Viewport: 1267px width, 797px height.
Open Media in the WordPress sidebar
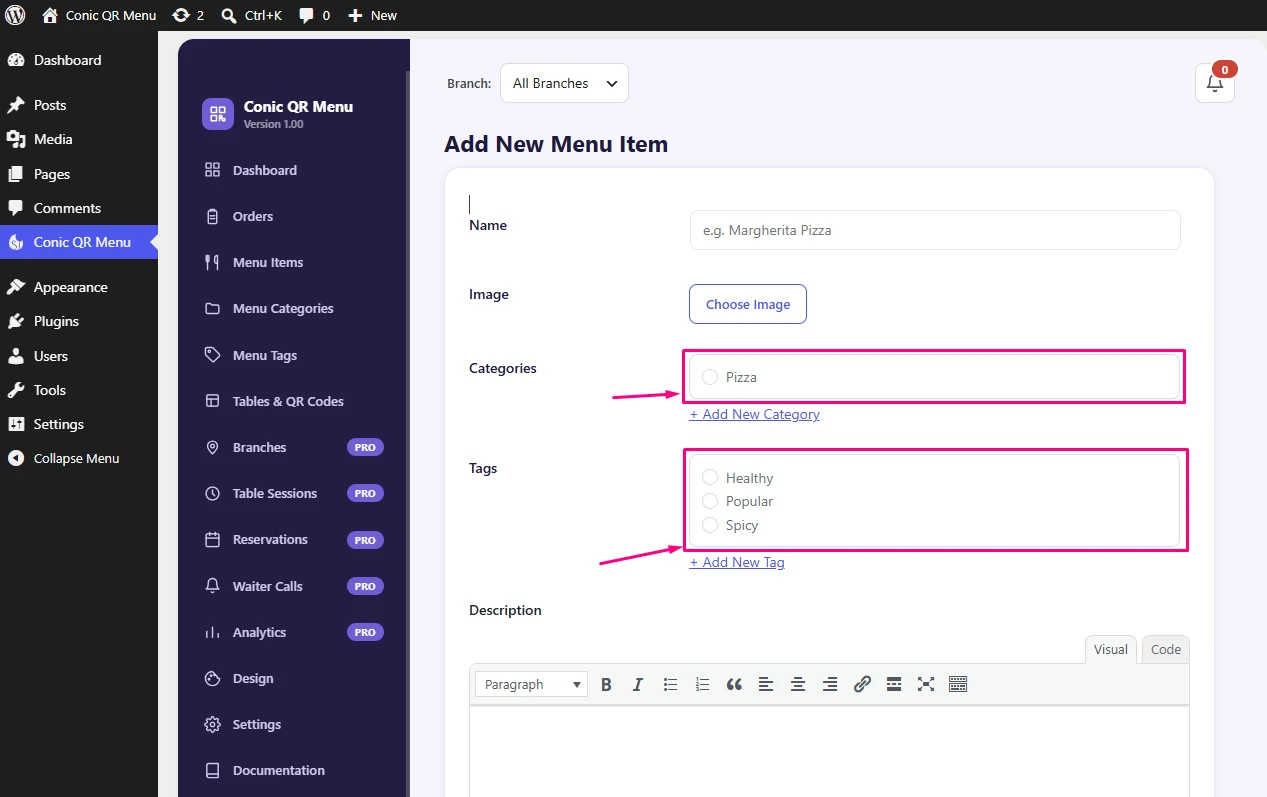(x=79, y=139)
